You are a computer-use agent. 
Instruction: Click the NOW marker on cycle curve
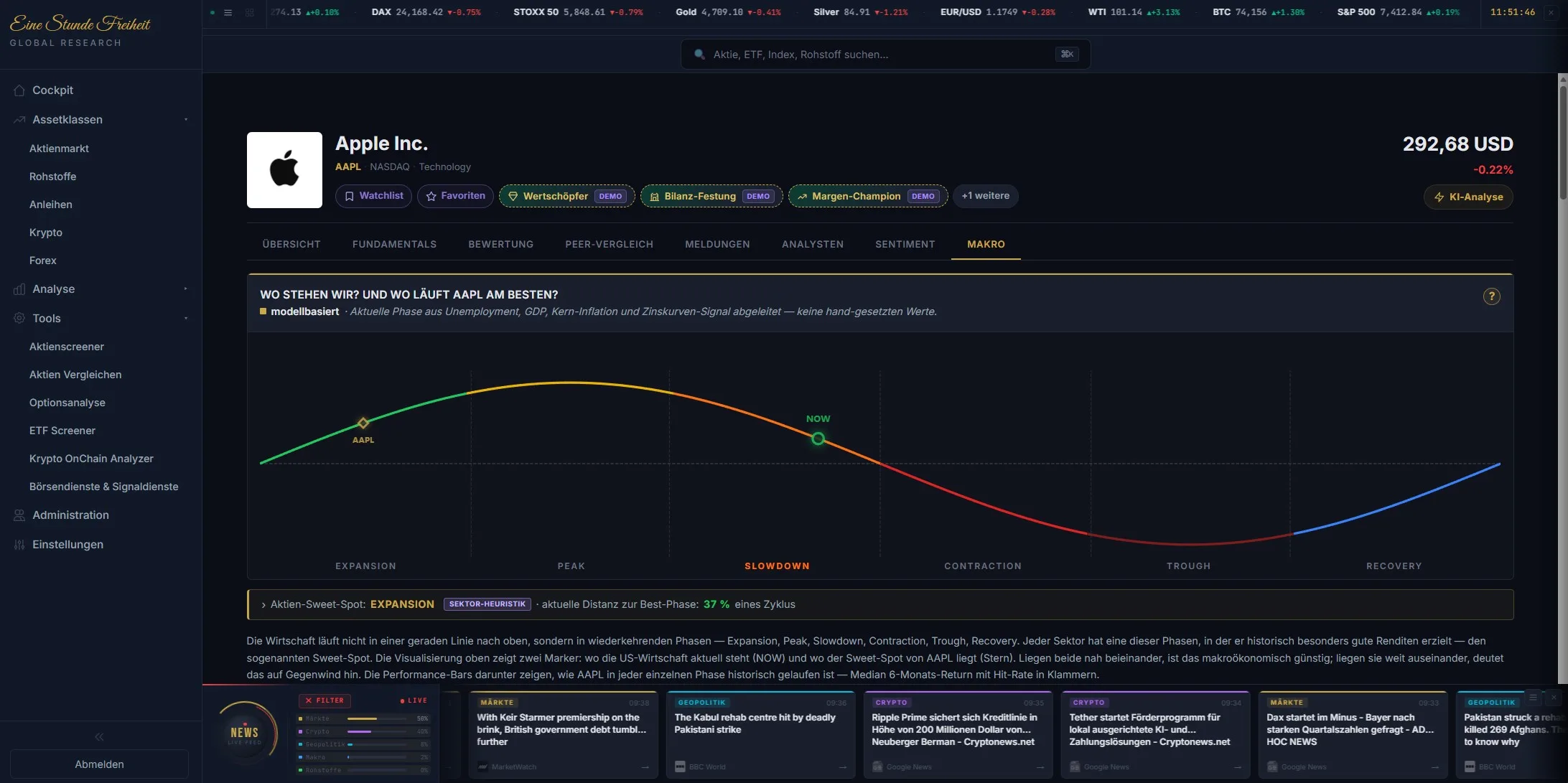click(818, 439)
